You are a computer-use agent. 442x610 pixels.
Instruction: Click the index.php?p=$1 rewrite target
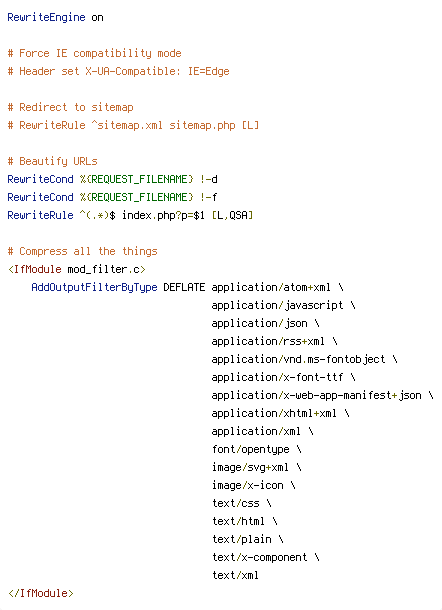coord(163,215)
